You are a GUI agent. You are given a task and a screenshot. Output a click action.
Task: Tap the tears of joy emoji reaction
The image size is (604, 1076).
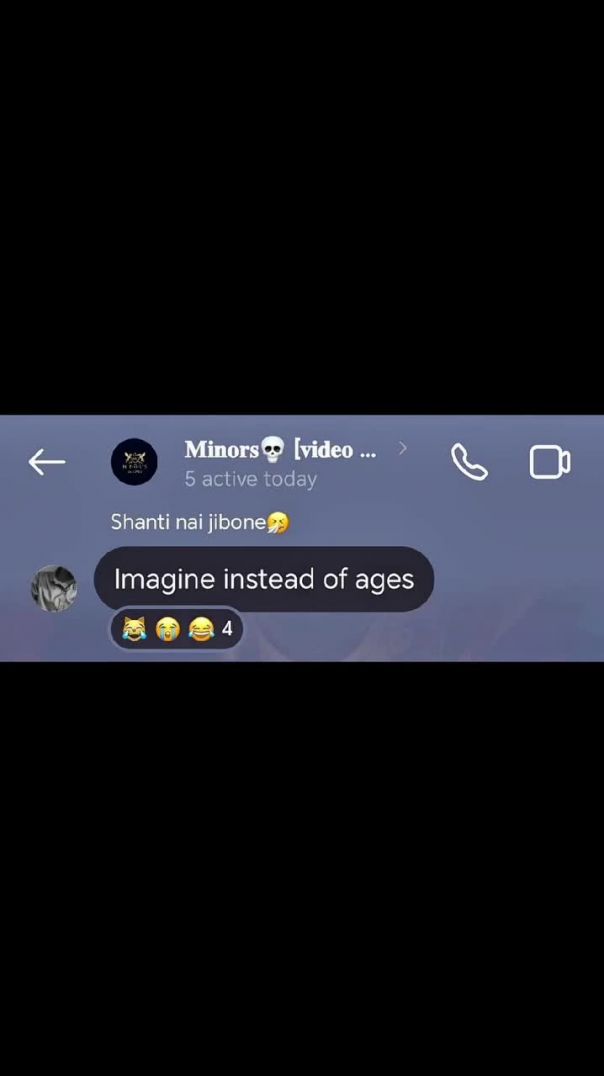tap(201, 629)
